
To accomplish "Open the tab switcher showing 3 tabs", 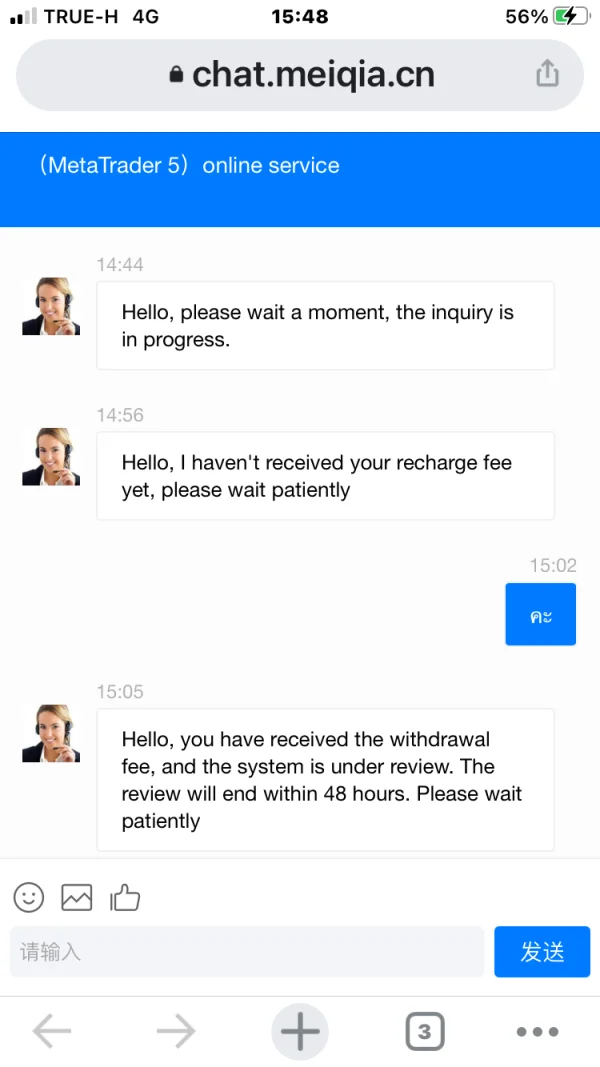I will tap(424, 1031).
